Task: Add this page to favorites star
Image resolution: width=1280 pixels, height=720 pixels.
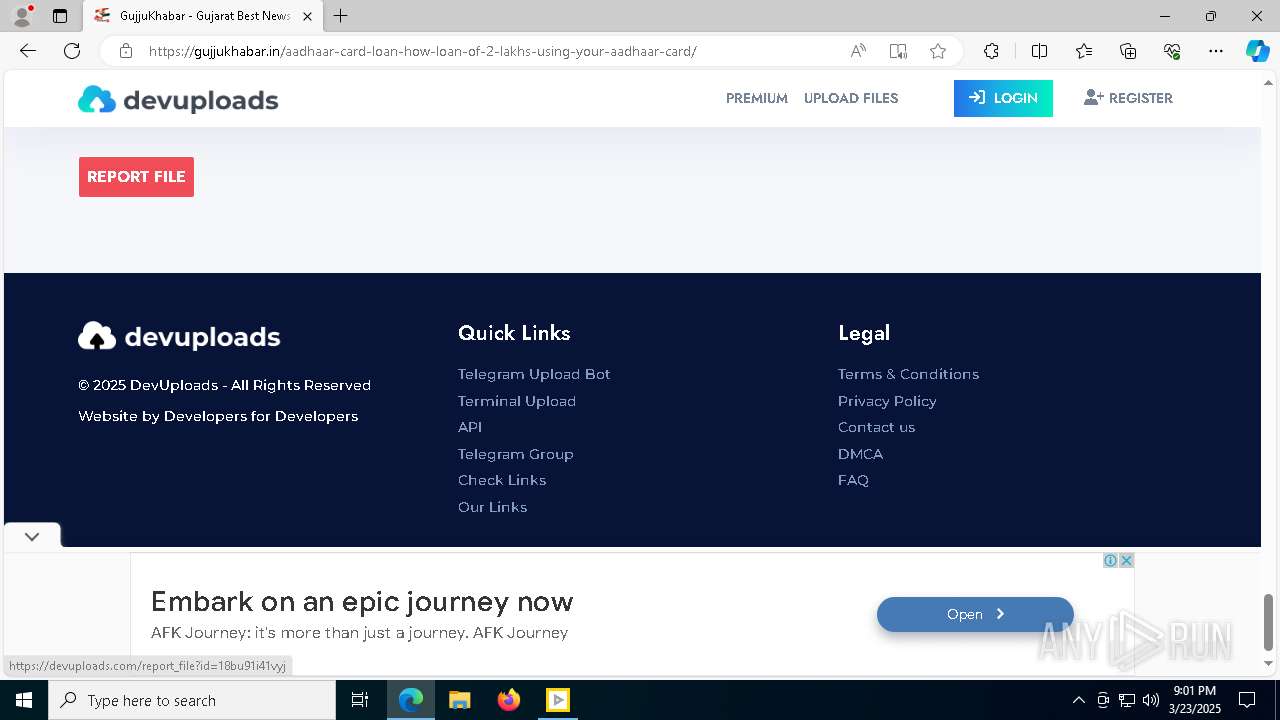Action: tap(938, 51)
